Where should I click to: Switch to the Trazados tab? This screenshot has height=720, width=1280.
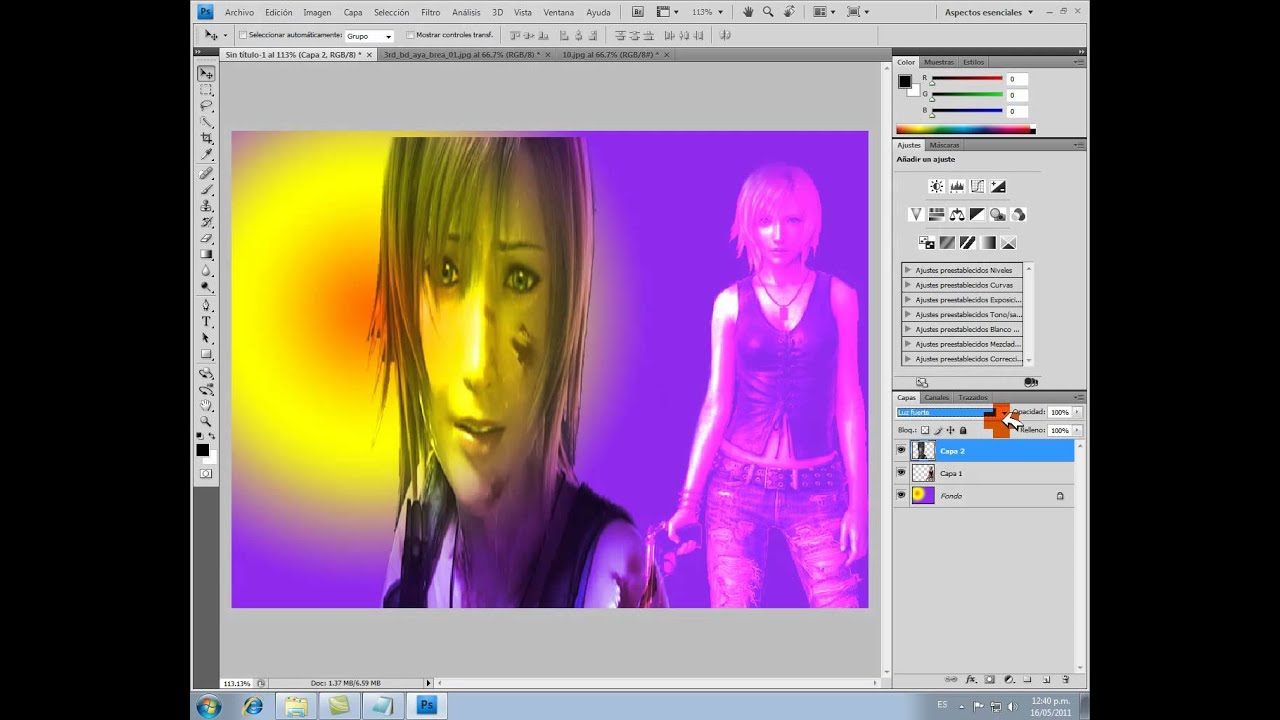(972, 397)
